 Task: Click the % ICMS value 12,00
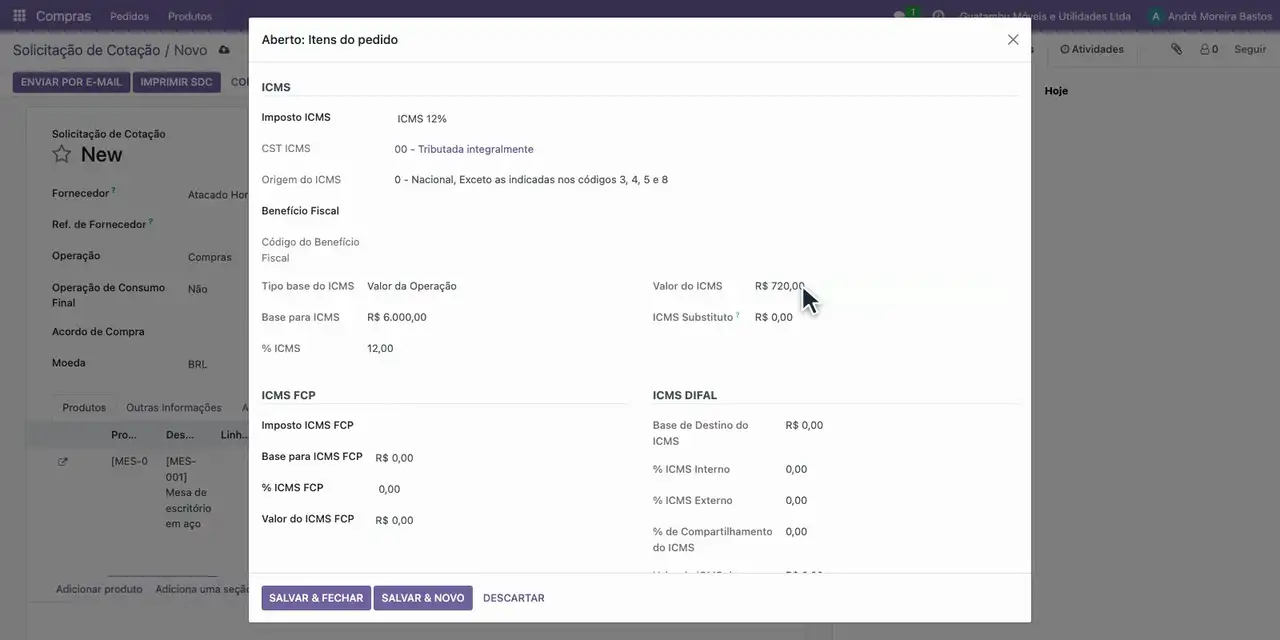coord(380,348)
